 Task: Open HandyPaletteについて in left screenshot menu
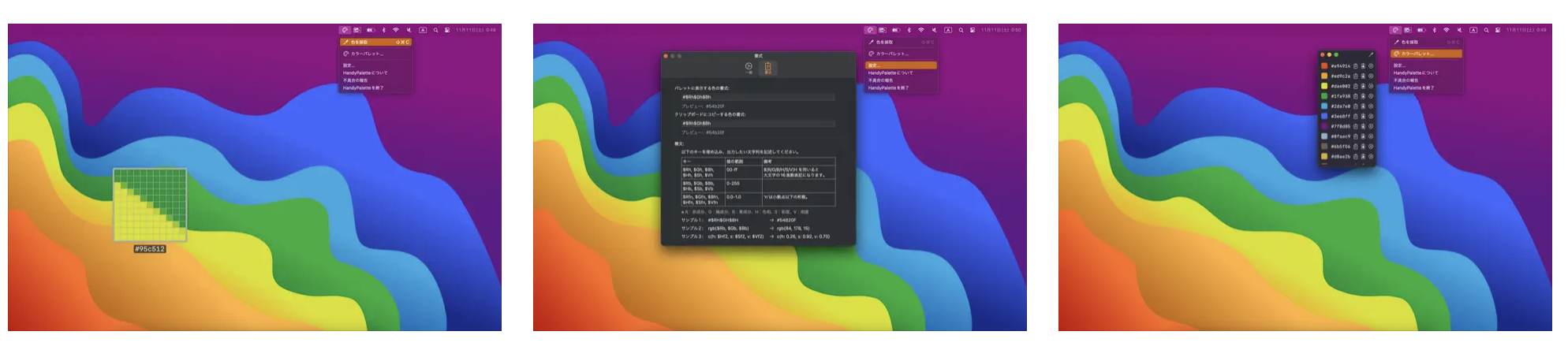[375, 73]
